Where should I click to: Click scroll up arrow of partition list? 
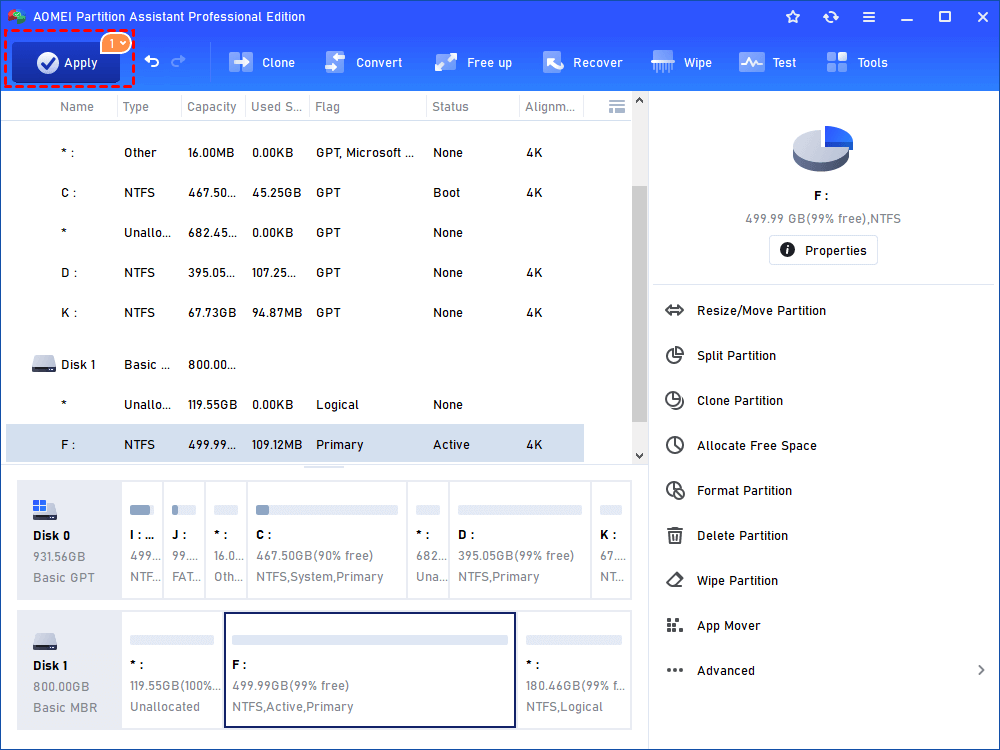[x=639, y=101]
